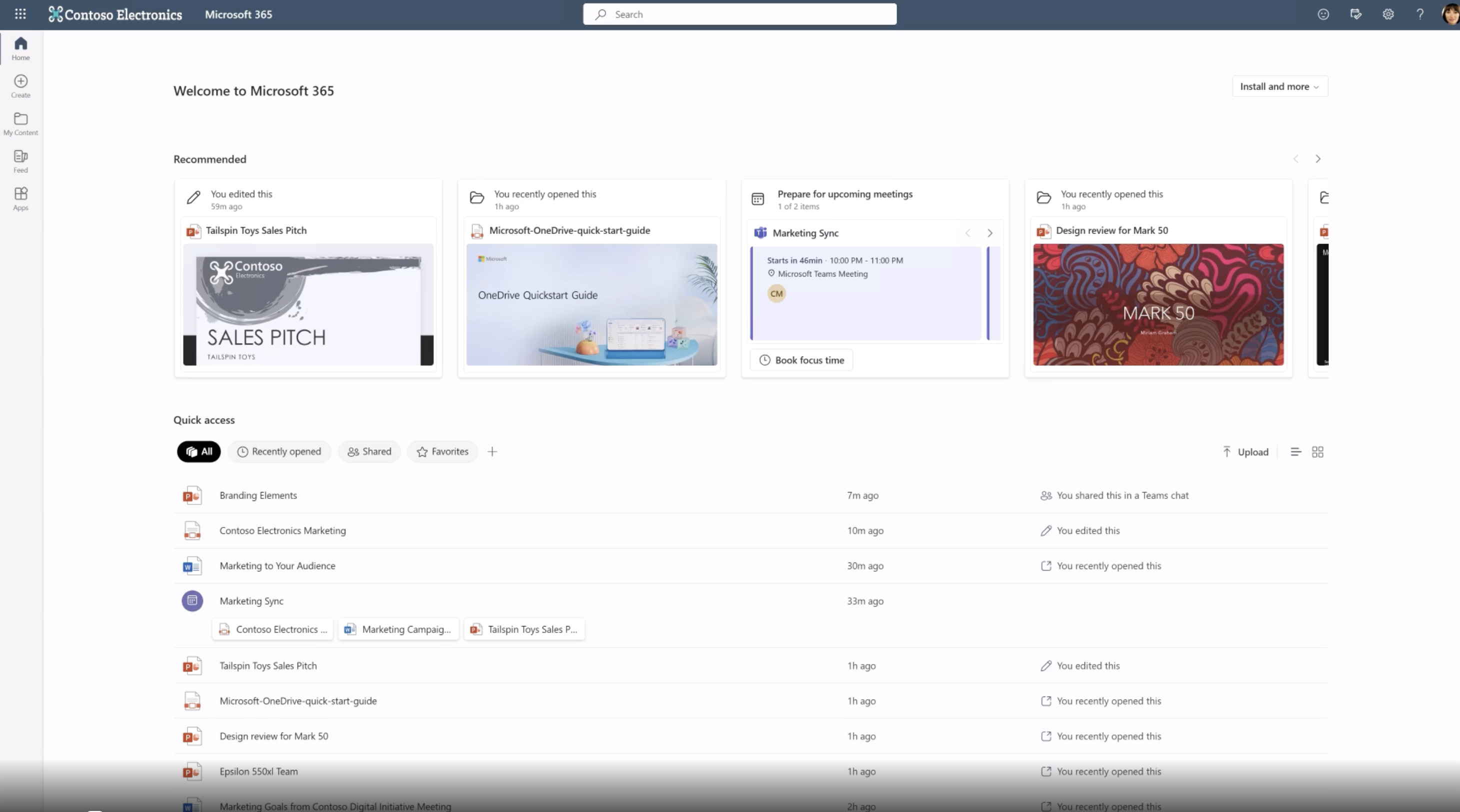Click the PowerPoint icon for Epsilon 550xl Team
This screenshot has height=812, width=1460.
click(x=192, y=771)
